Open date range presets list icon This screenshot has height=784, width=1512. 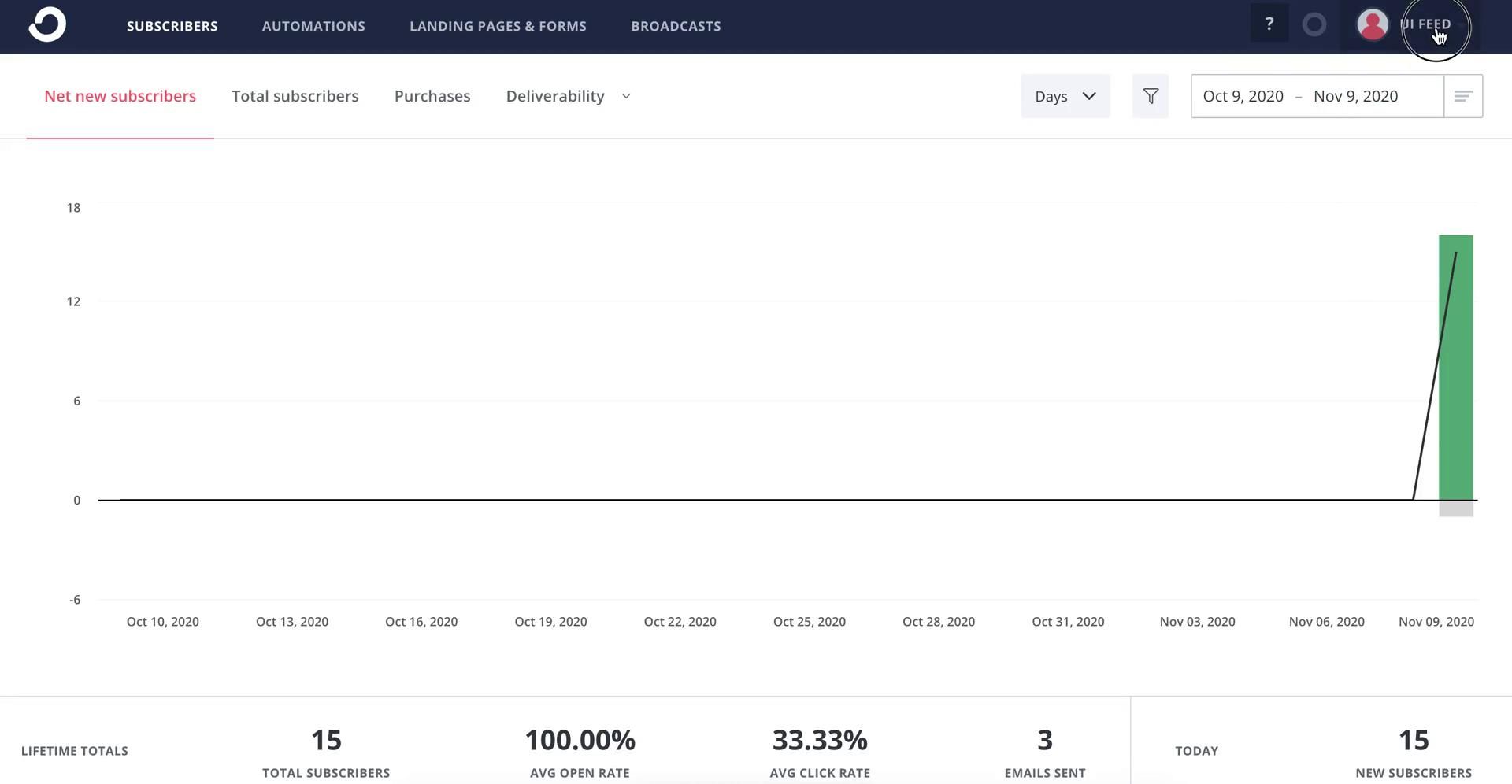coord(1462,96)
